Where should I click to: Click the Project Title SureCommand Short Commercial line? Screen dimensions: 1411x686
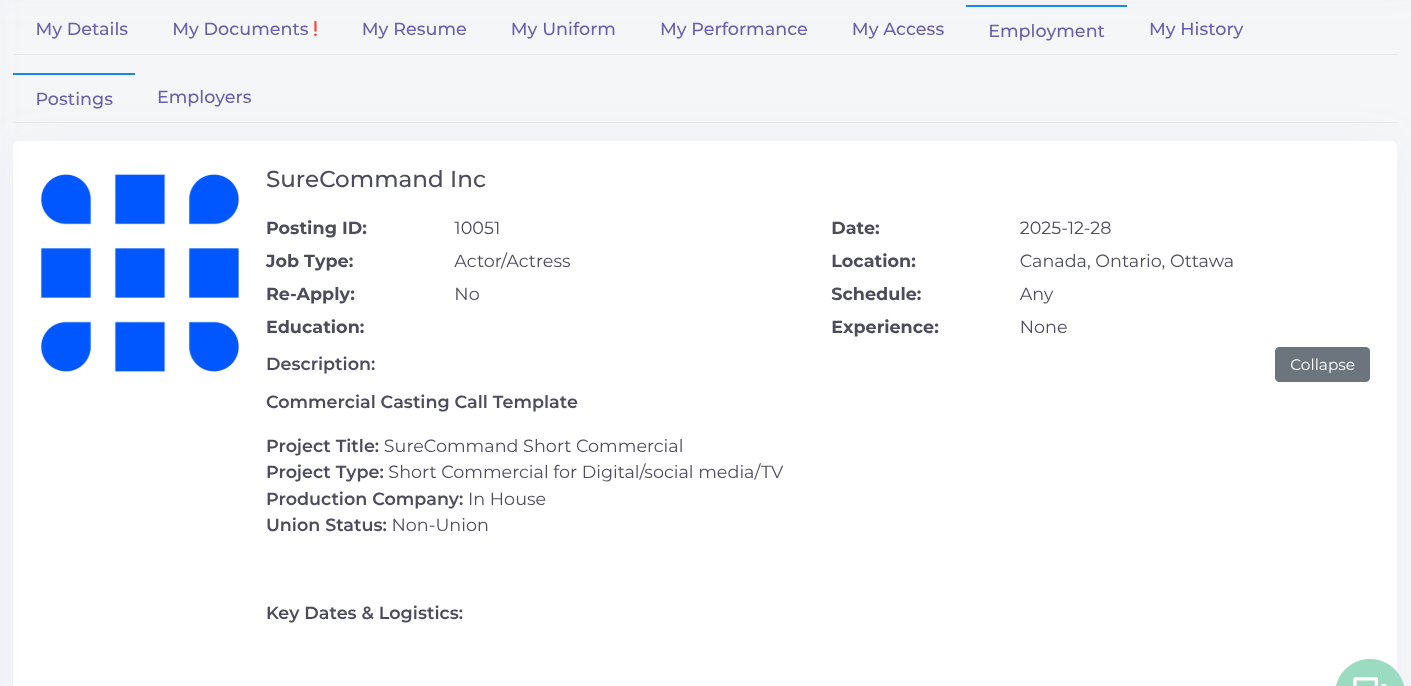[x=475, y=446]
